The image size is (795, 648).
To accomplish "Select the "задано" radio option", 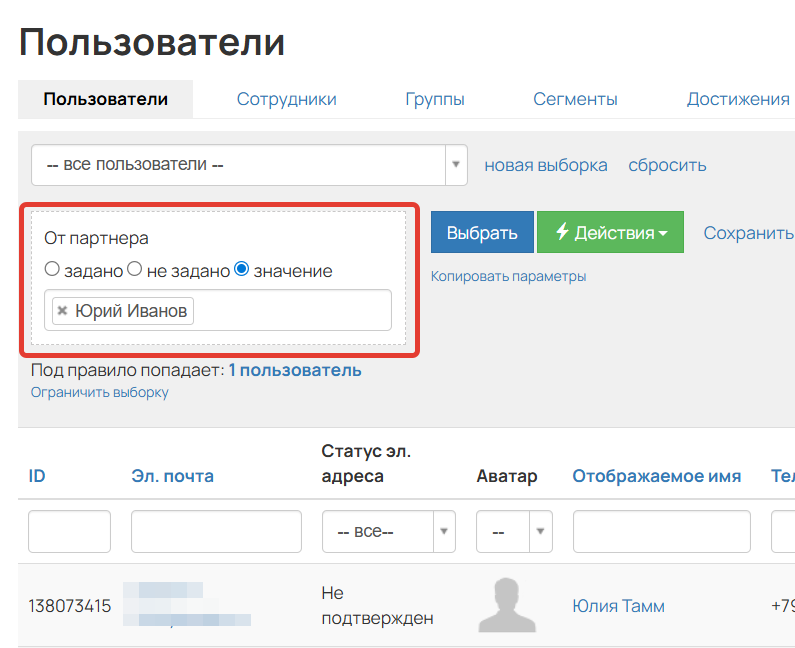I will tap(52, 269).
